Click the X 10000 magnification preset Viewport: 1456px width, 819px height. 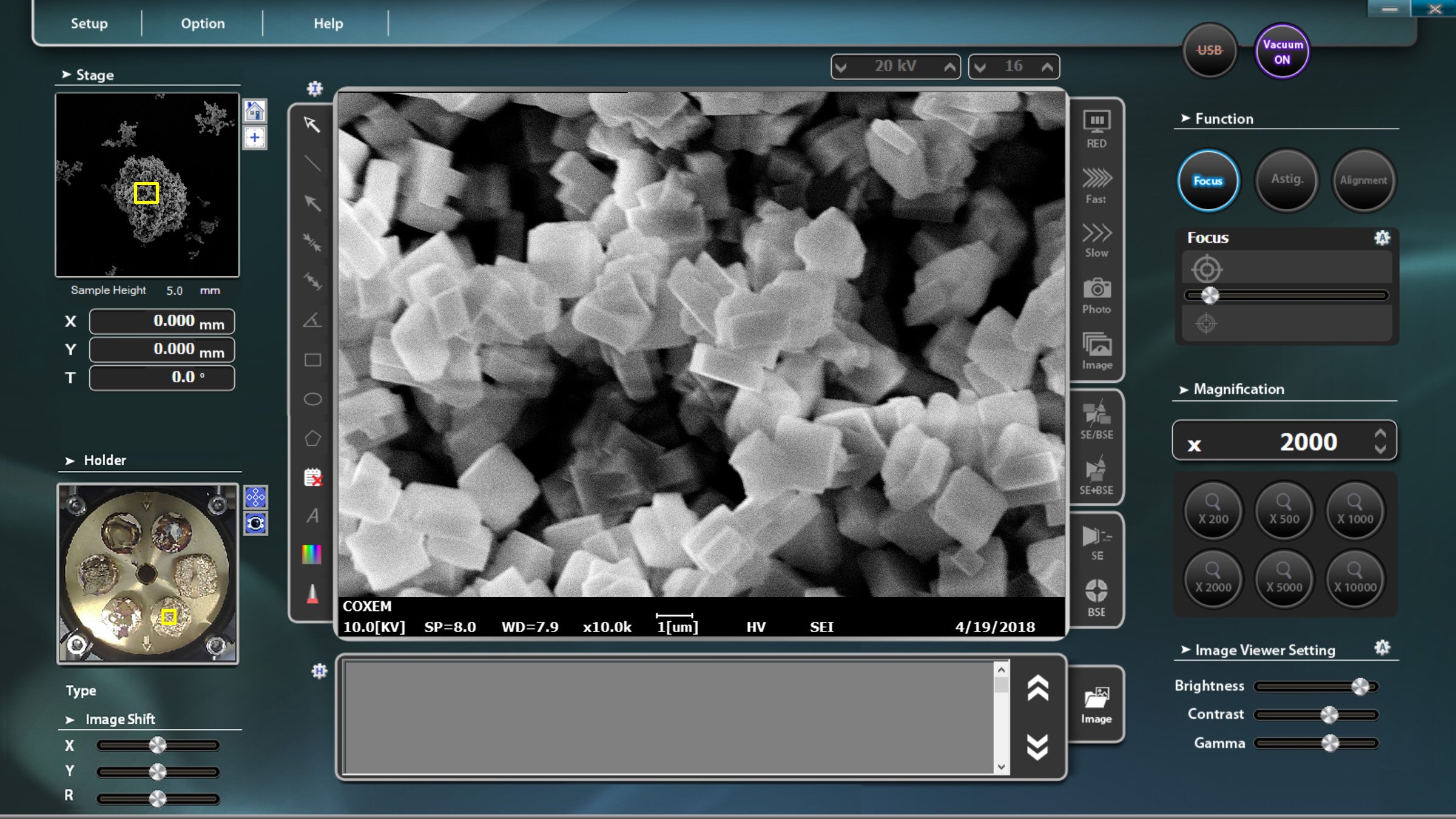pos(1355,578)
